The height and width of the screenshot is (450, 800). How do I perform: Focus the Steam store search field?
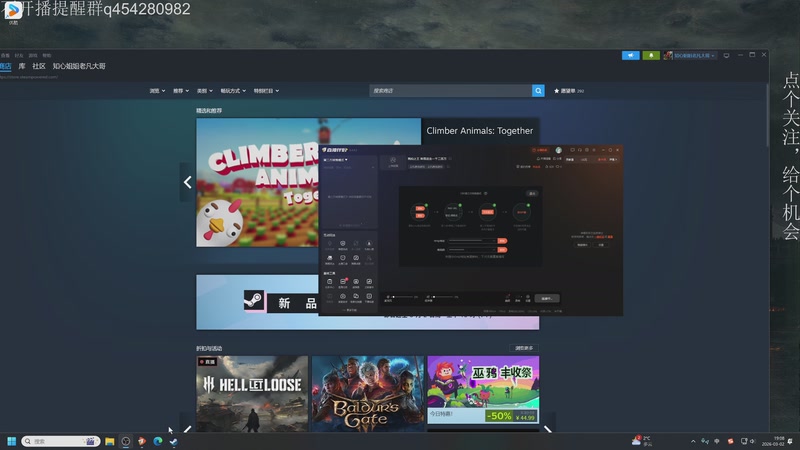(451, 91)
